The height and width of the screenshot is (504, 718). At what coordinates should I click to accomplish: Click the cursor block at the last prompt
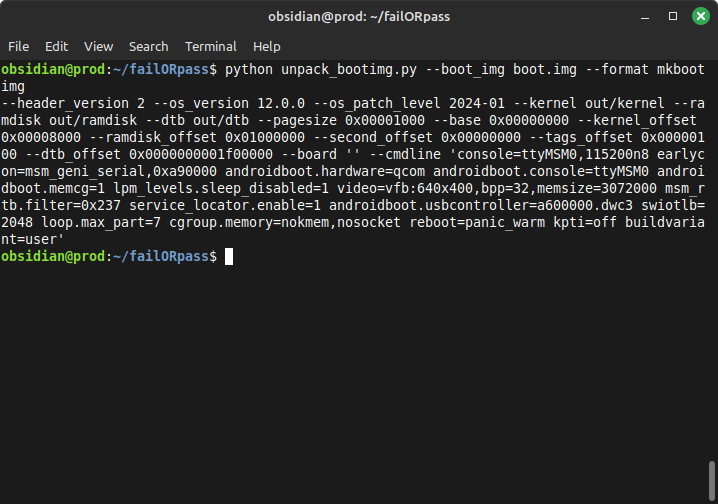(x=229, y=257)
